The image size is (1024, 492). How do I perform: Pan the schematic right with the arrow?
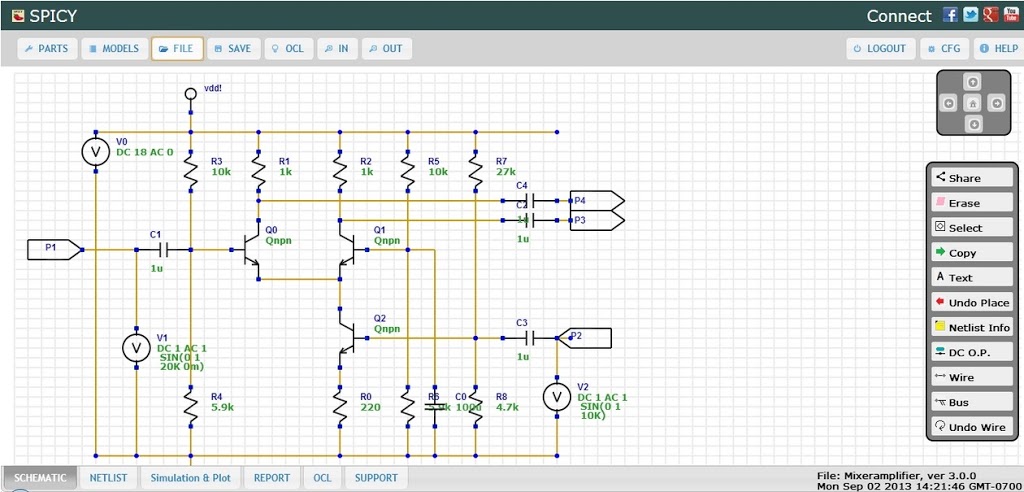(x=995, y=103)
